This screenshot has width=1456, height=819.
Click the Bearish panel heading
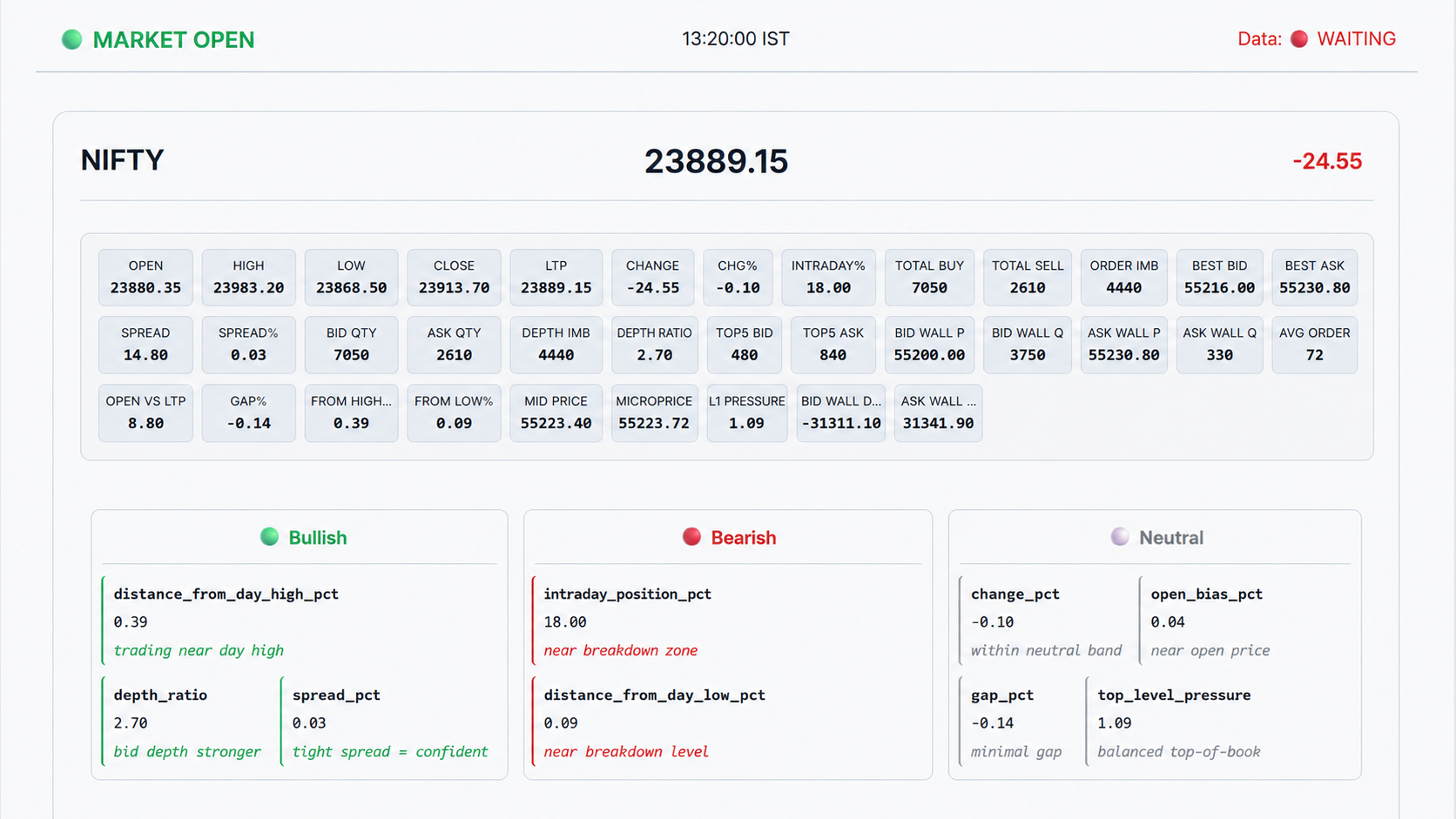click(x=744, y=538)
